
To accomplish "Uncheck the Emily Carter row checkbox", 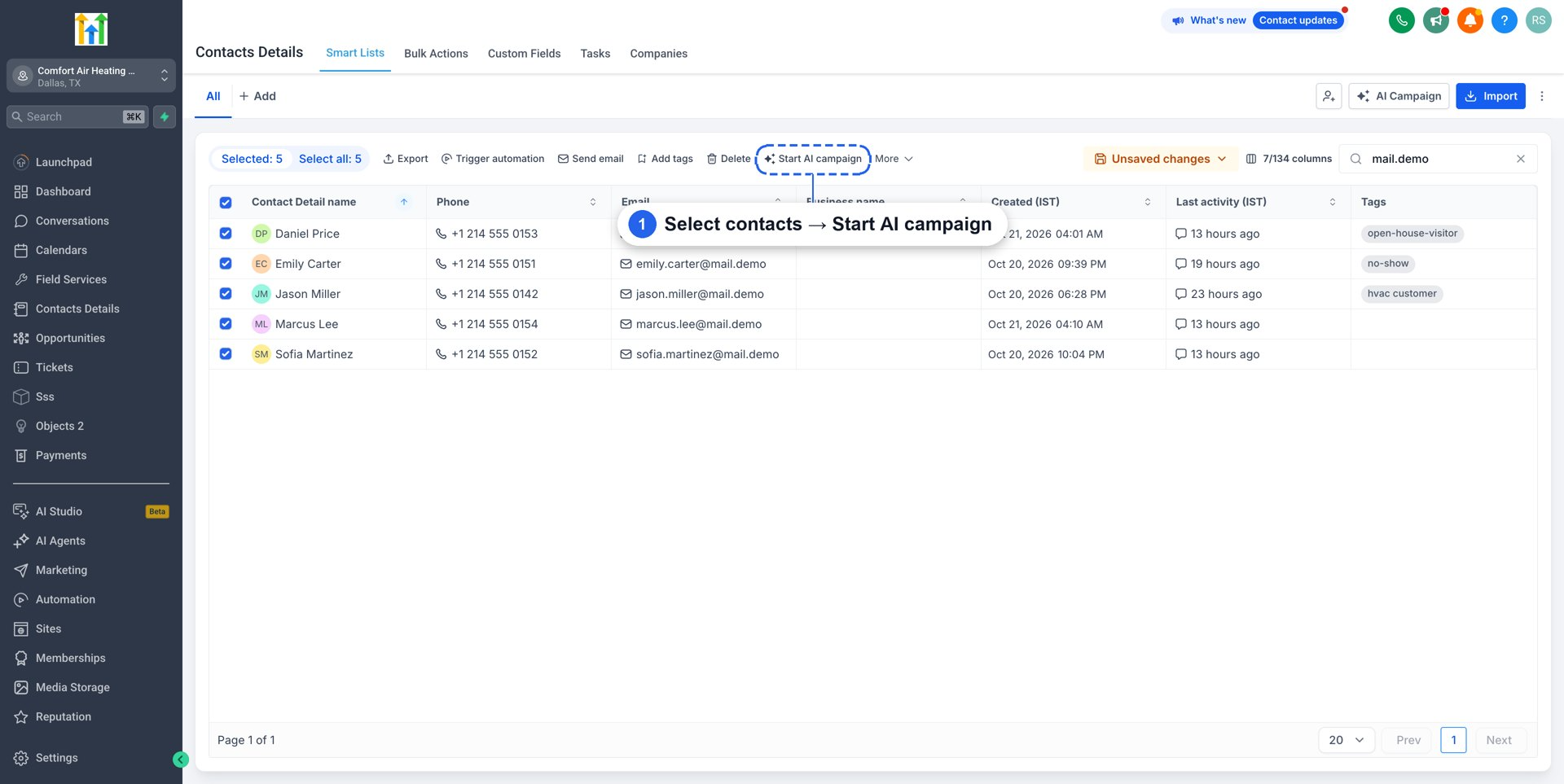I will click(226, 264).
